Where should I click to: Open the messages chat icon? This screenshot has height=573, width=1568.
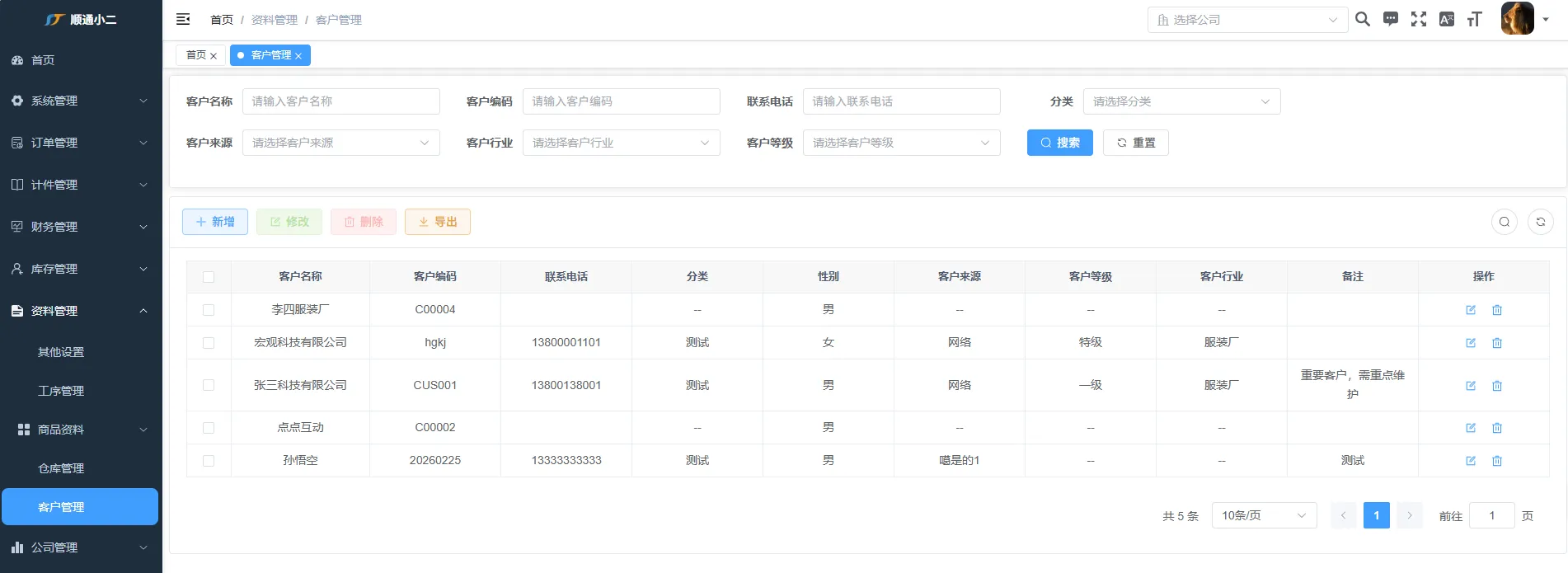(1391, 19)
